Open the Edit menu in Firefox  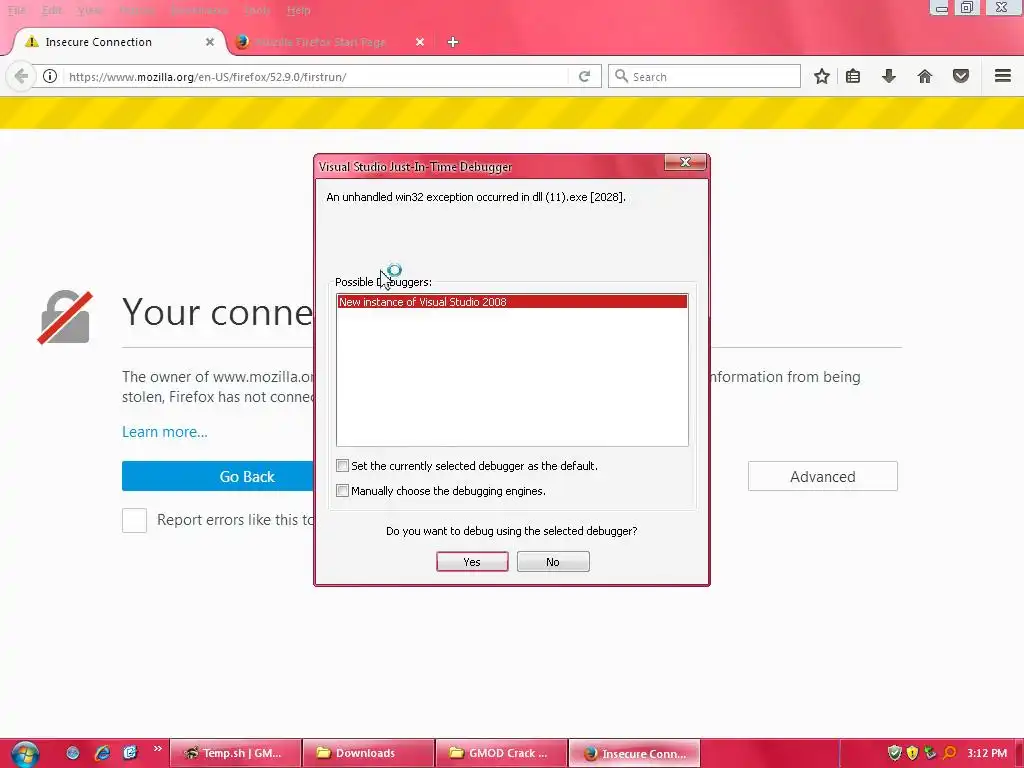52,10
